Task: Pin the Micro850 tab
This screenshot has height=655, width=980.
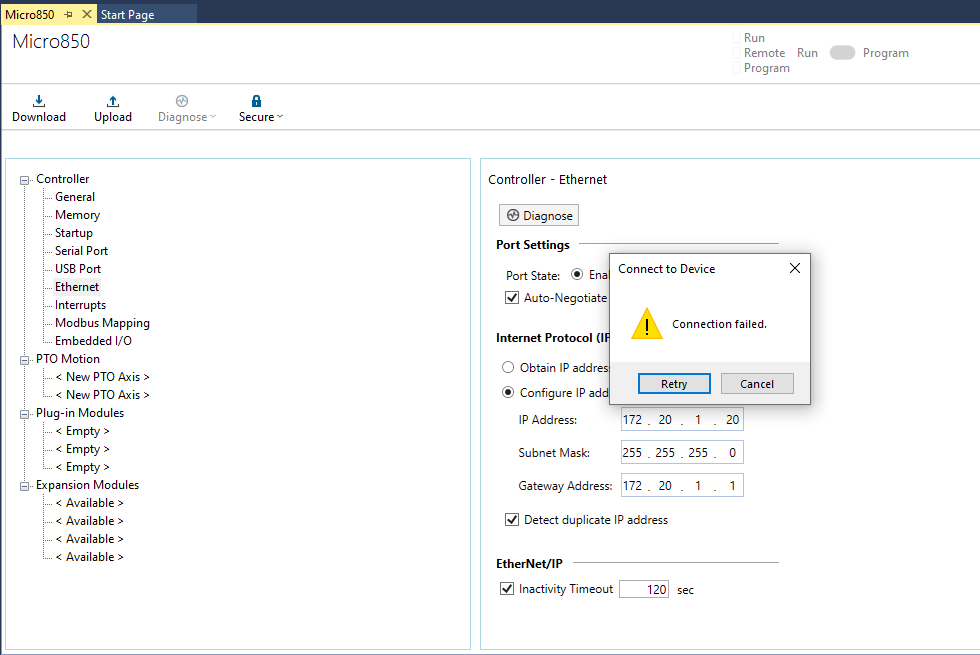Action: click(x=68, y=14)
